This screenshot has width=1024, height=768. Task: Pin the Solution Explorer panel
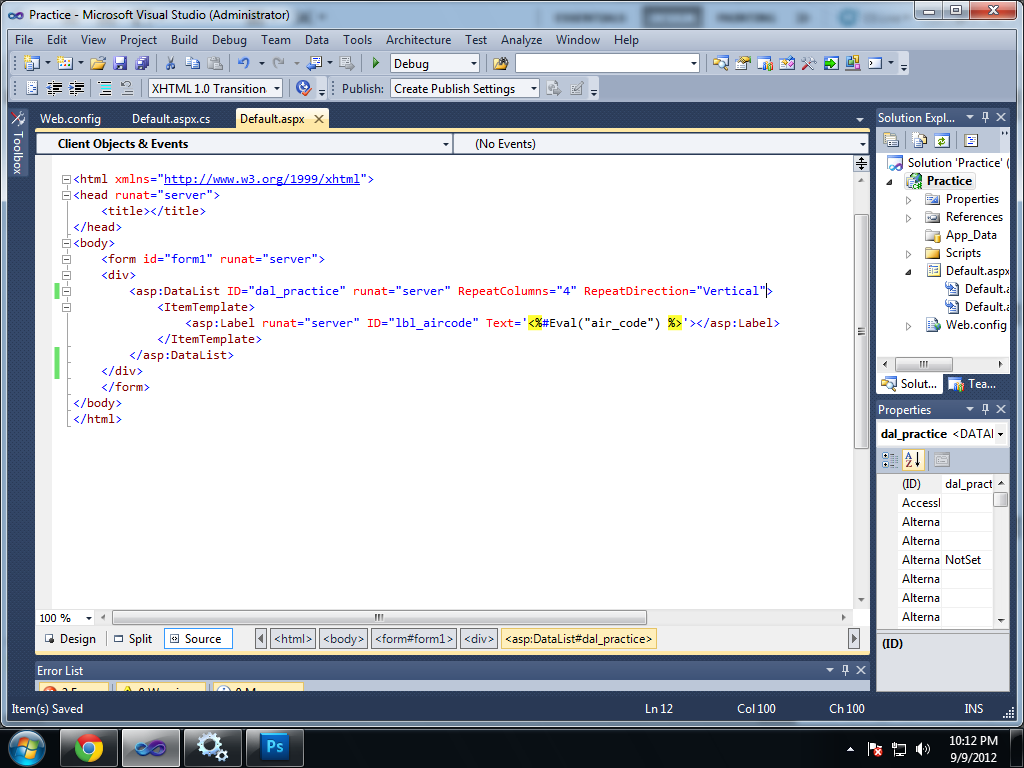(x=985, y=118)
